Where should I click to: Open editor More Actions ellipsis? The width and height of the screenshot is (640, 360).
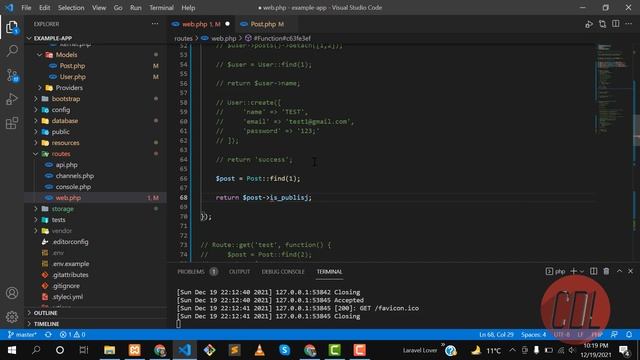pos(629,24)
